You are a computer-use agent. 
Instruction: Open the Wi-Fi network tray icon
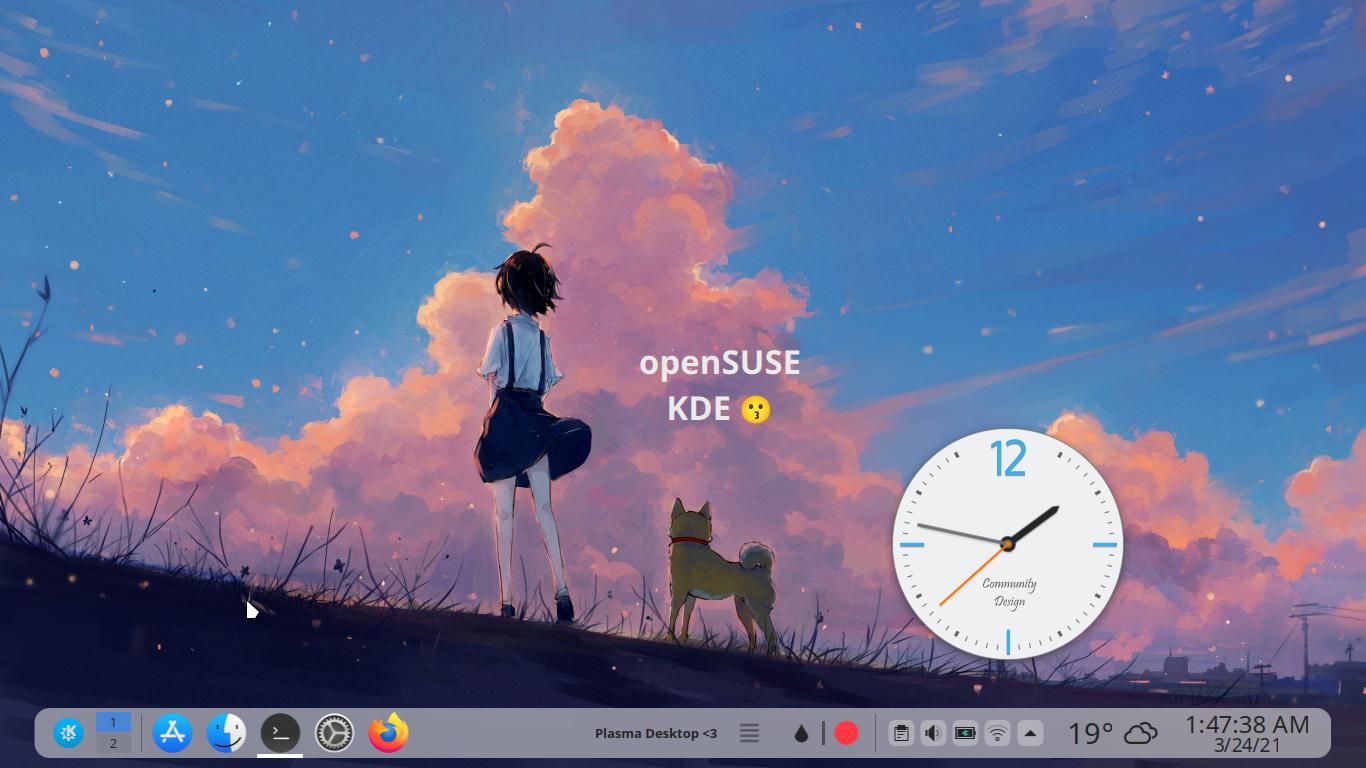[997, 734]
